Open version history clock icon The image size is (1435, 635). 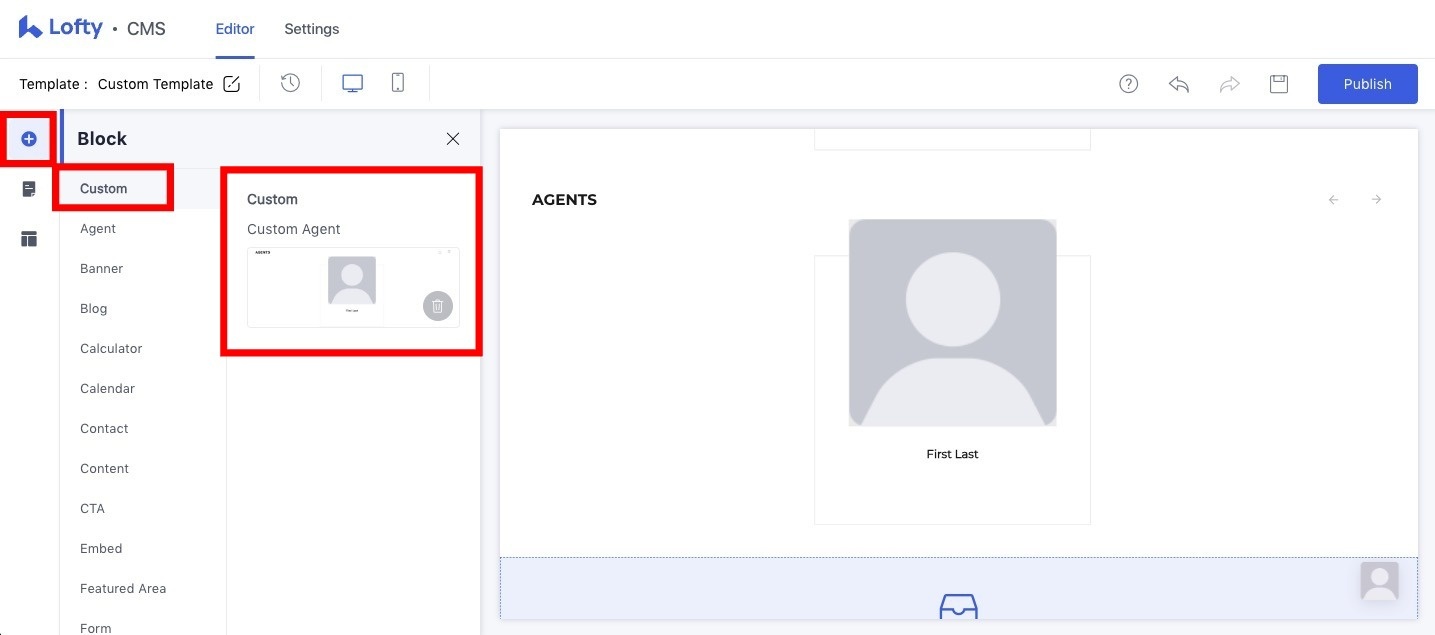click(x=290, y=83)
